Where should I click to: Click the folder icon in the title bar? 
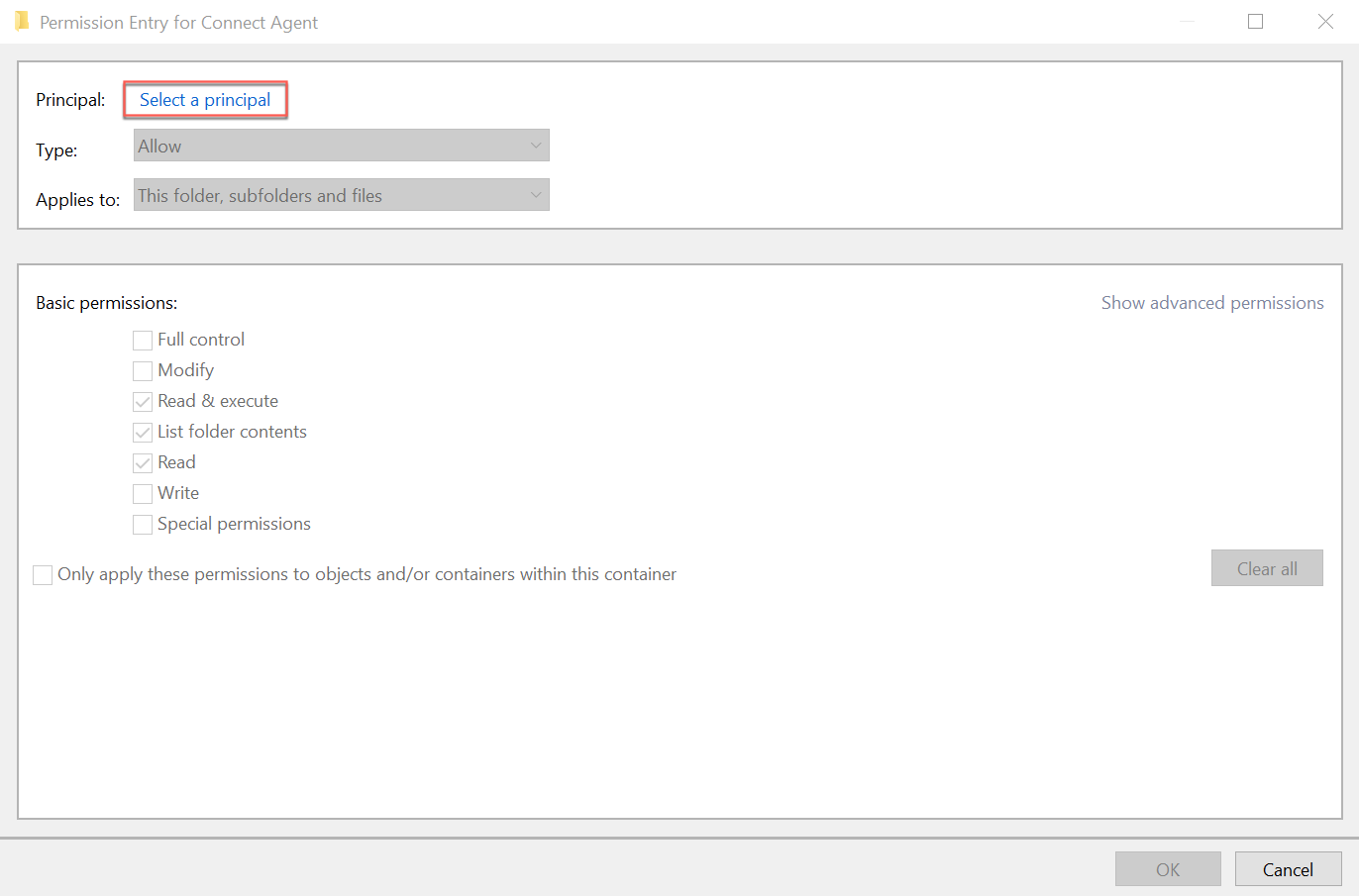[22, 22]
